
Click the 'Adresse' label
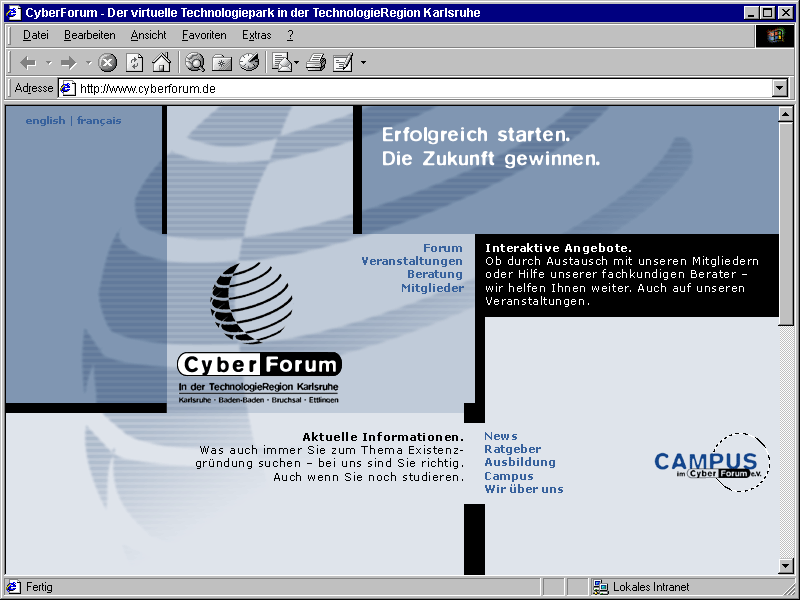coord(34,88)
